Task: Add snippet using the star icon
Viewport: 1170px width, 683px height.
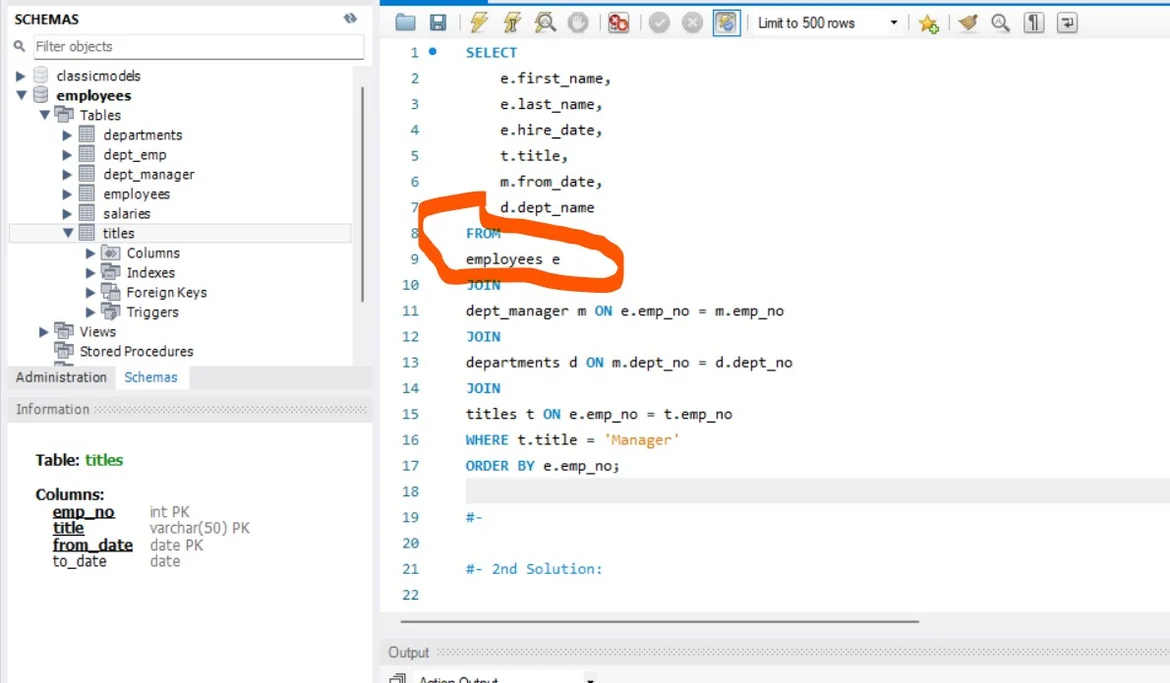Action: 928,23
